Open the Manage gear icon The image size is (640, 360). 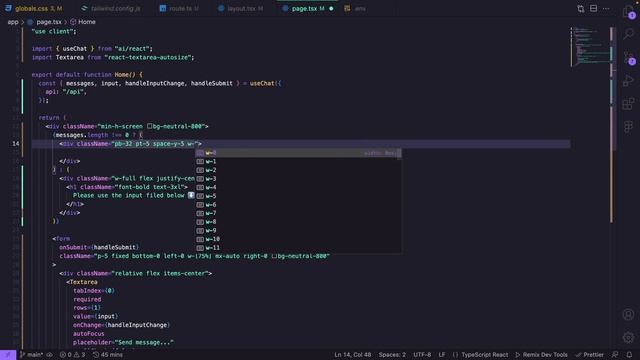coord(629,337)
